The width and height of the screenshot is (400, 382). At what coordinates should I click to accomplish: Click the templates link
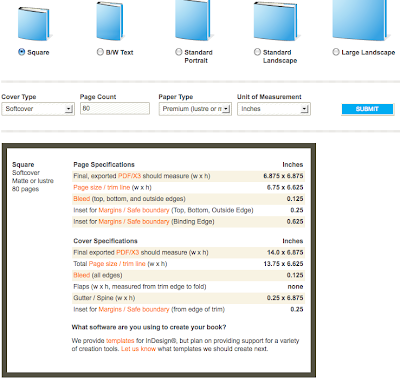coord(120,341)
